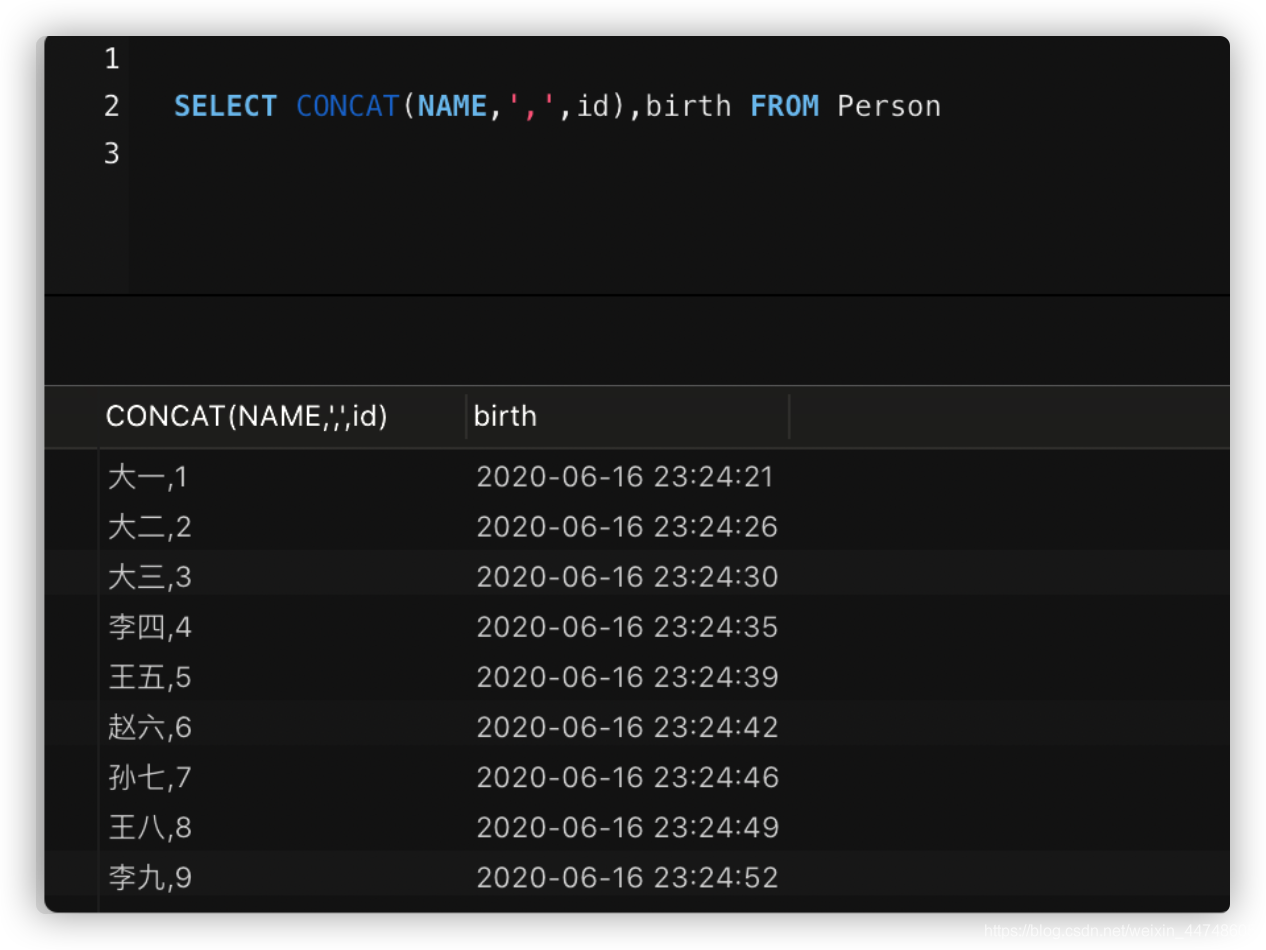Click the birth value 2020-06-16 23:24:46

click(x=627, y=777)
